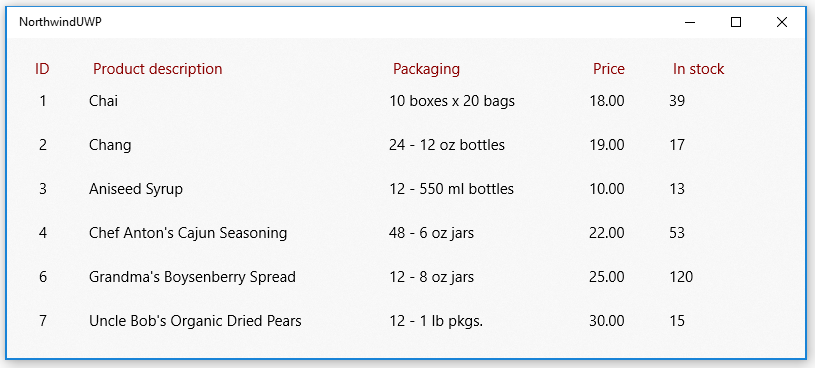Select Chef Anton's Cajun Seasoning row
Screen dimensions: 815x368
point(405,233)
